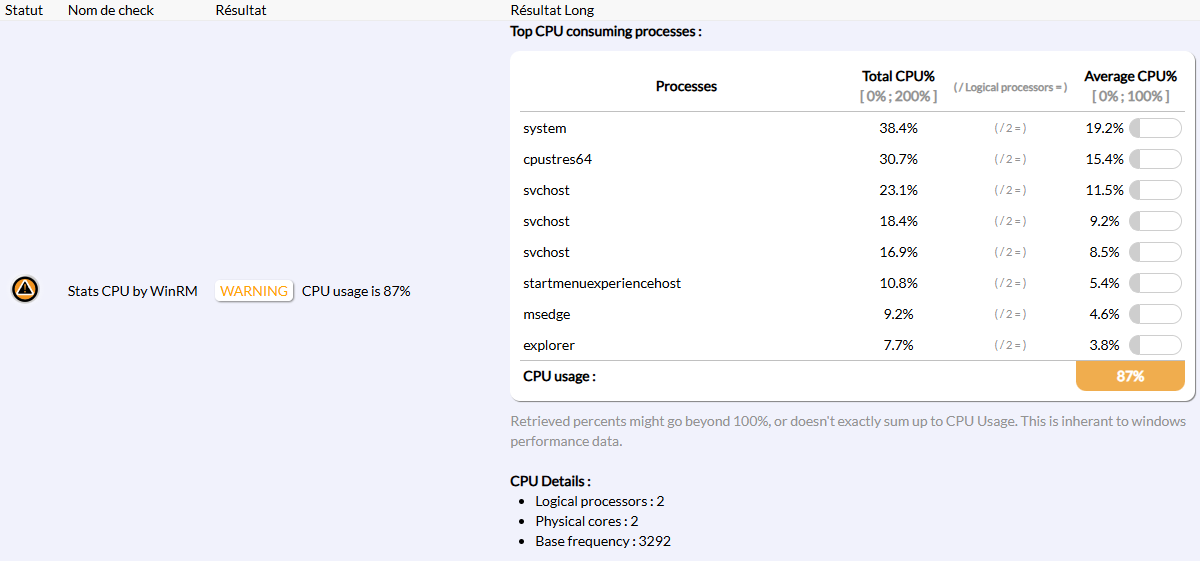Click the orange 87% CPU usage box
This screenshot has width=1200, height=561.
1130,376
